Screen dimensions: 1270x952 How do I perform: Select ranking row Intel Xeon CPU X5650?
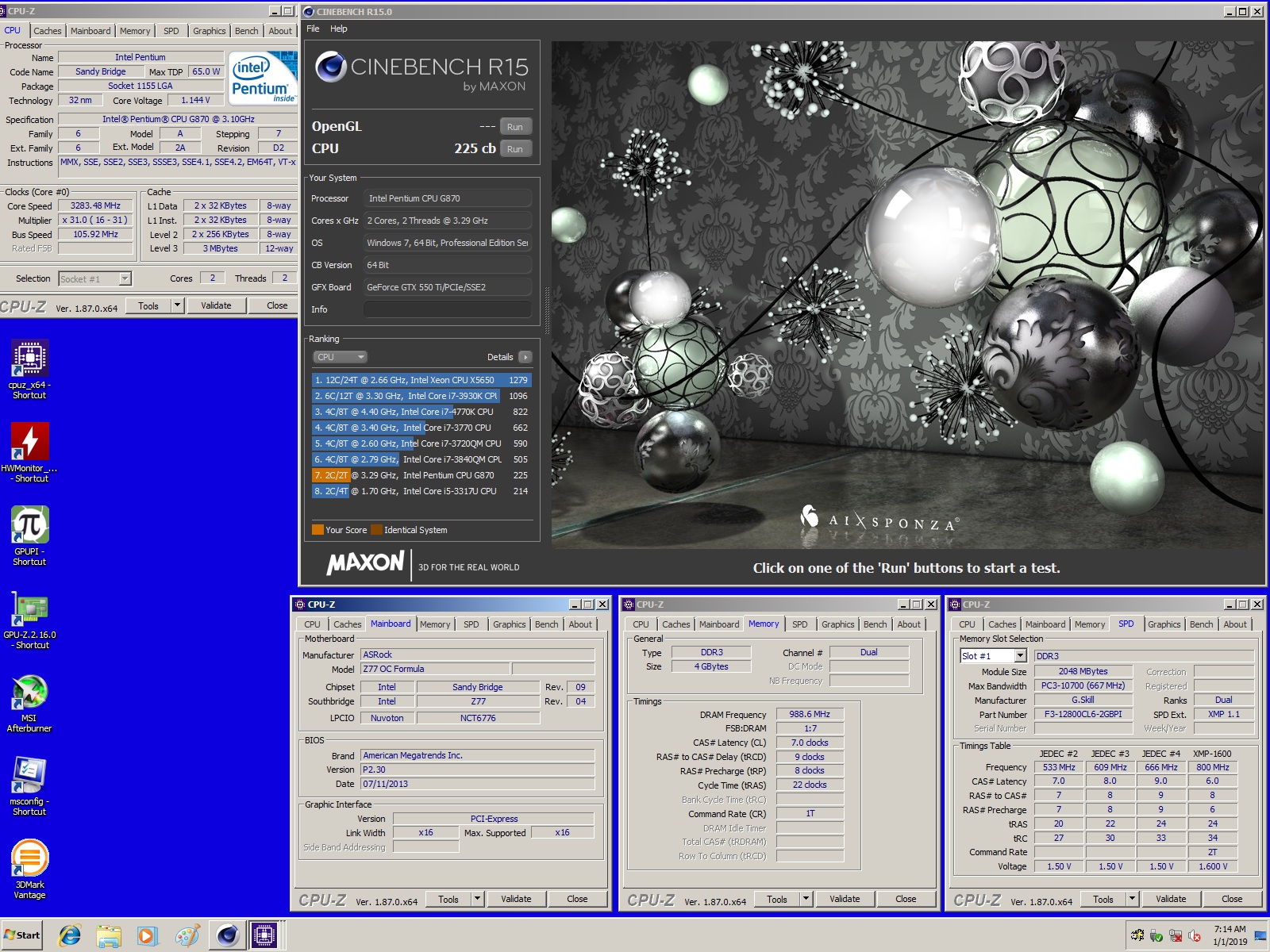tap(421, 380)
